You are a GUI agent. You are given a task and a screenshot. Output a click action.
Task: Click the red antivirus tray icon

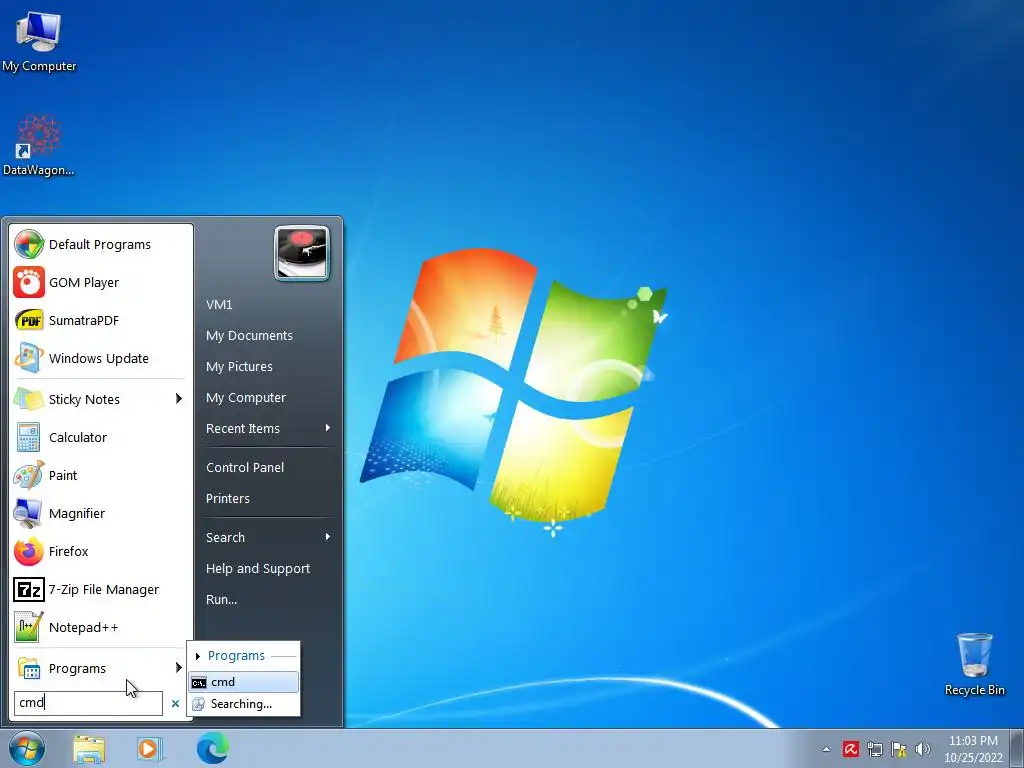coord(850,749)
